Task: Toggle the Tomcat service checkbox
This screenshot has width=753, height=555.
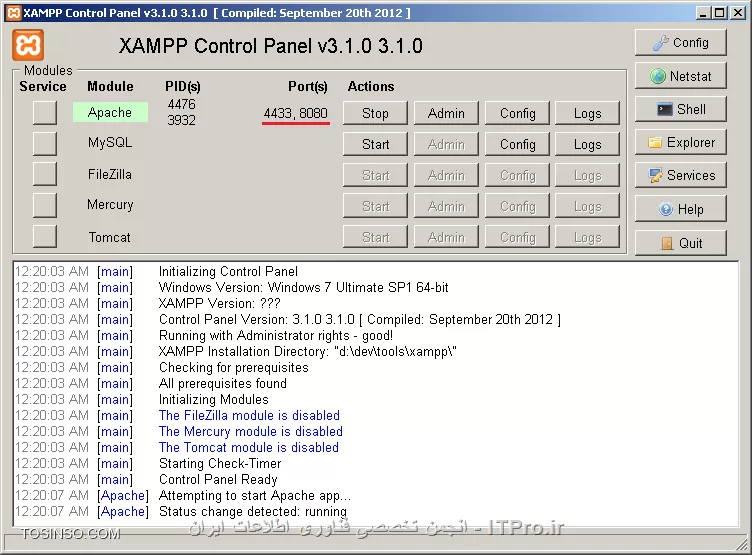Action: click(45, 237)
